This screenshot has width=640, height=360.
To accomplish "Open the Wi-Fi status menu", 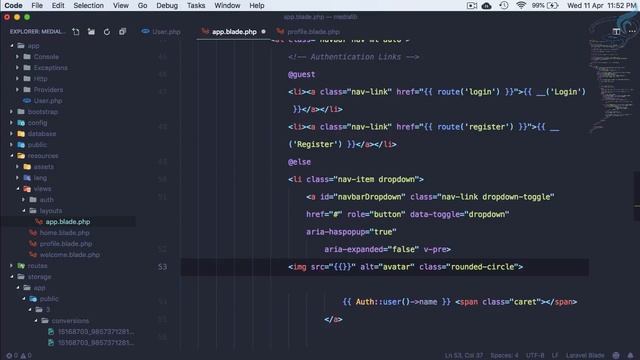I will click(521, 5).
